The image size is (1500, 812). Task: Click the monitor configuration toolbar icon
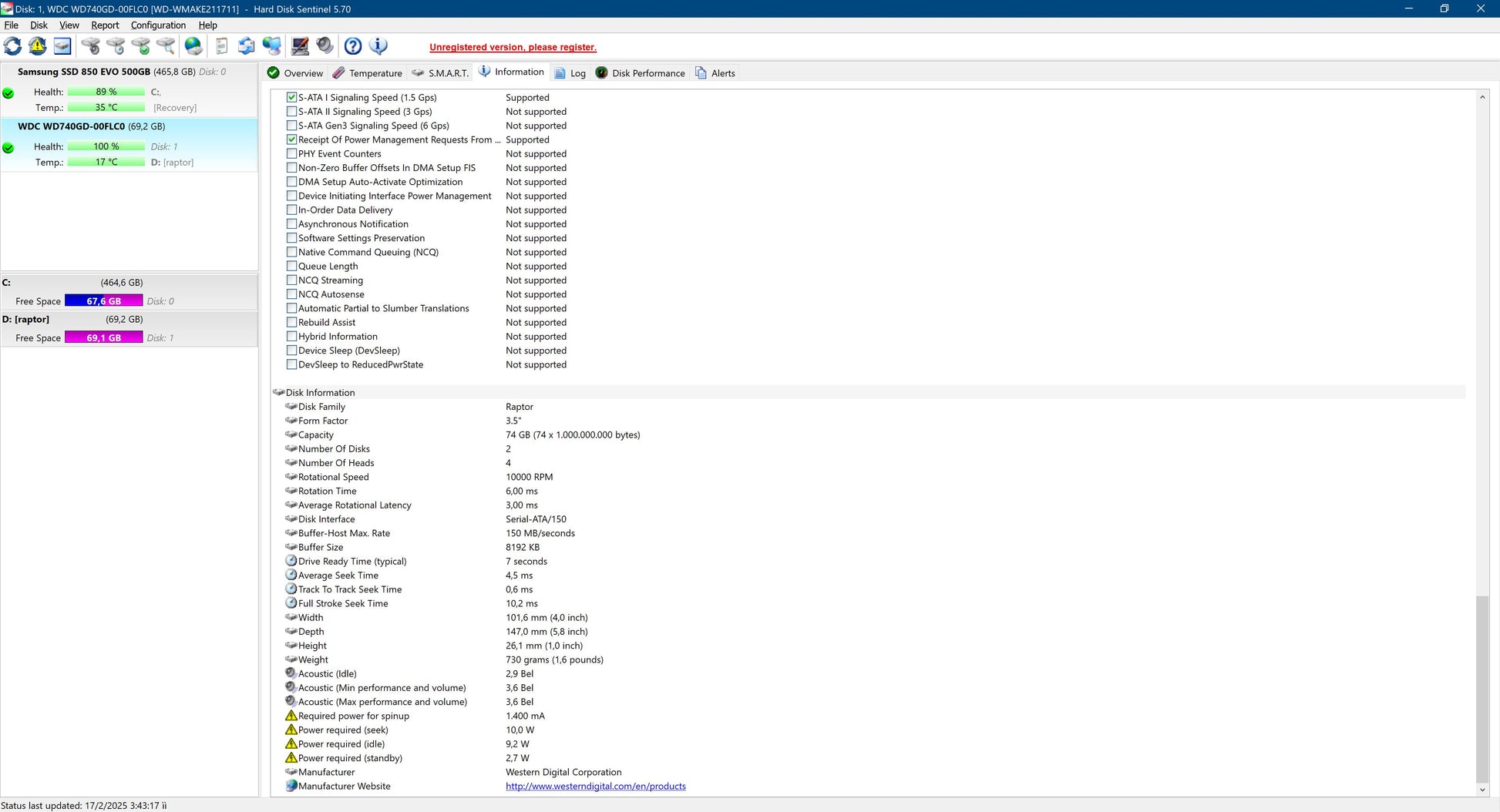point(300,46)
